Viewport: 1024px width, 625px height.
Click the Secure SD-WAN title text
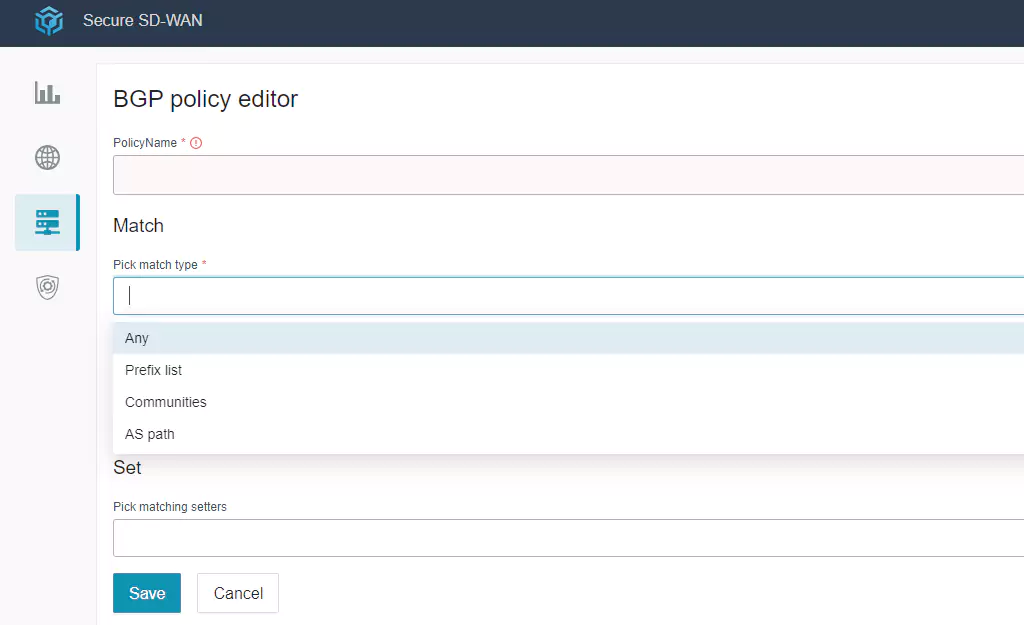click(x=142, y=21)
